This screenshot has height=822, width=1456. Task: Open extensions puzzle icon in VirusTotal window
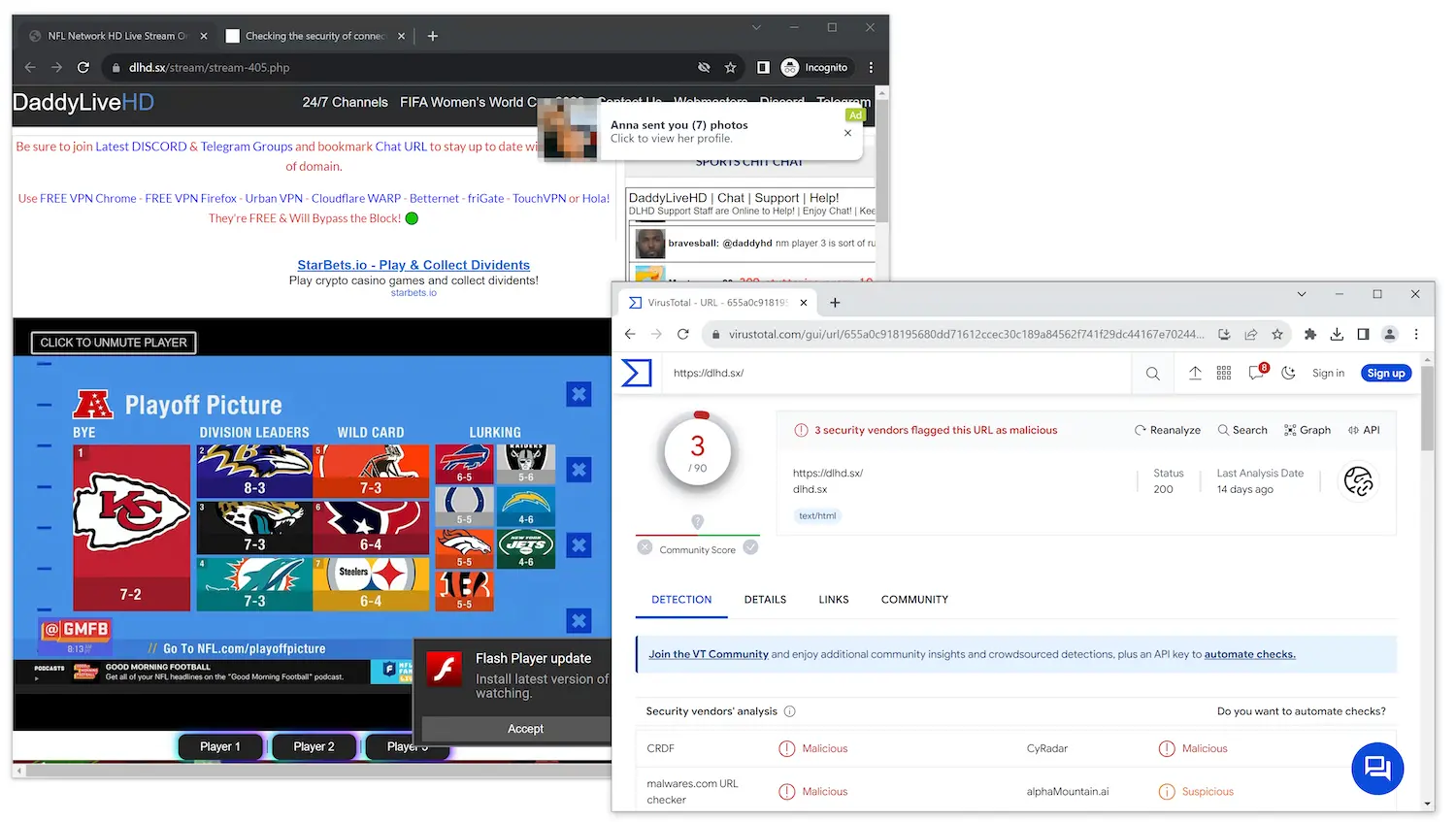tap(1310, 334)
